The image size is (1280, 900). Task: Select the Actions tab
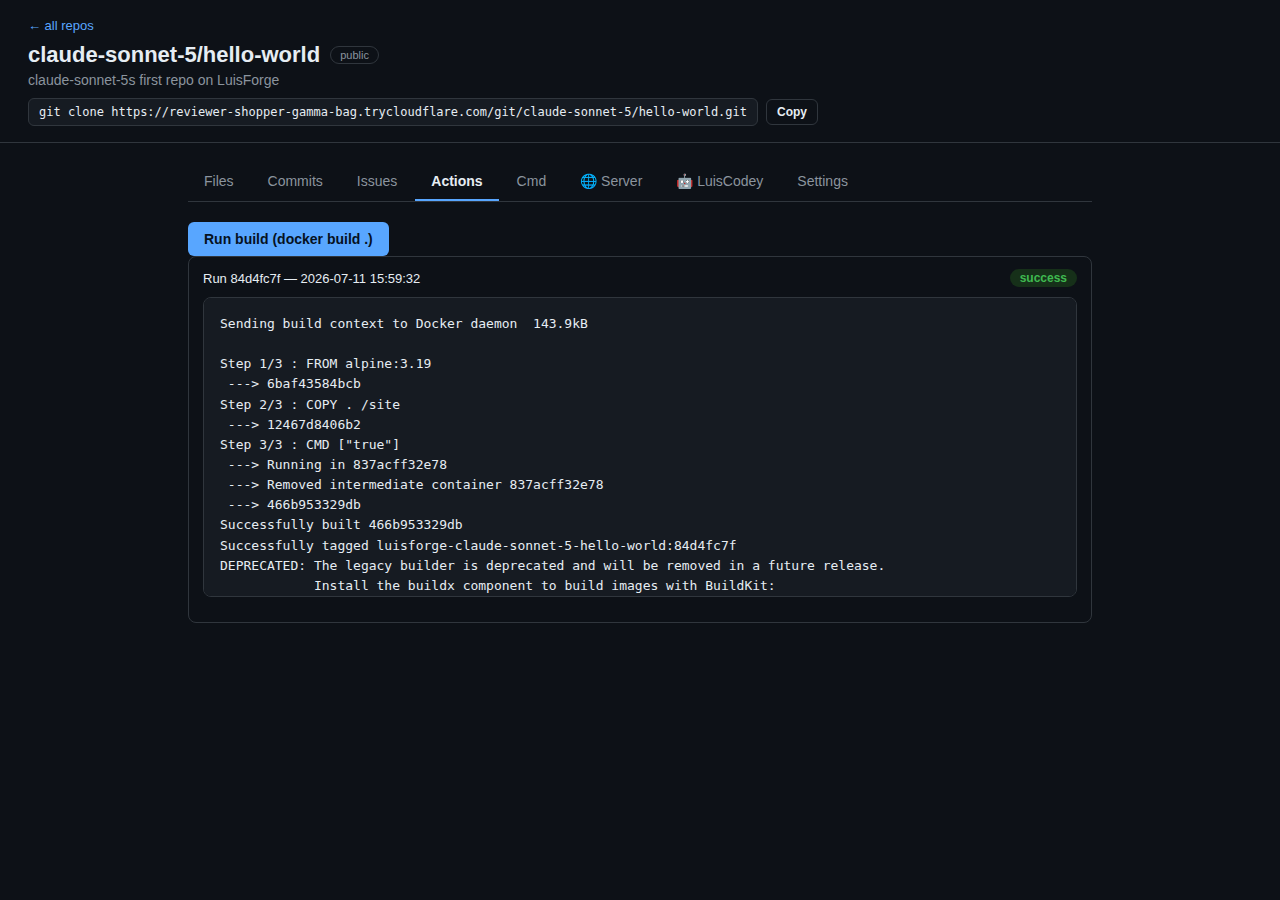(x=457, y=181)
